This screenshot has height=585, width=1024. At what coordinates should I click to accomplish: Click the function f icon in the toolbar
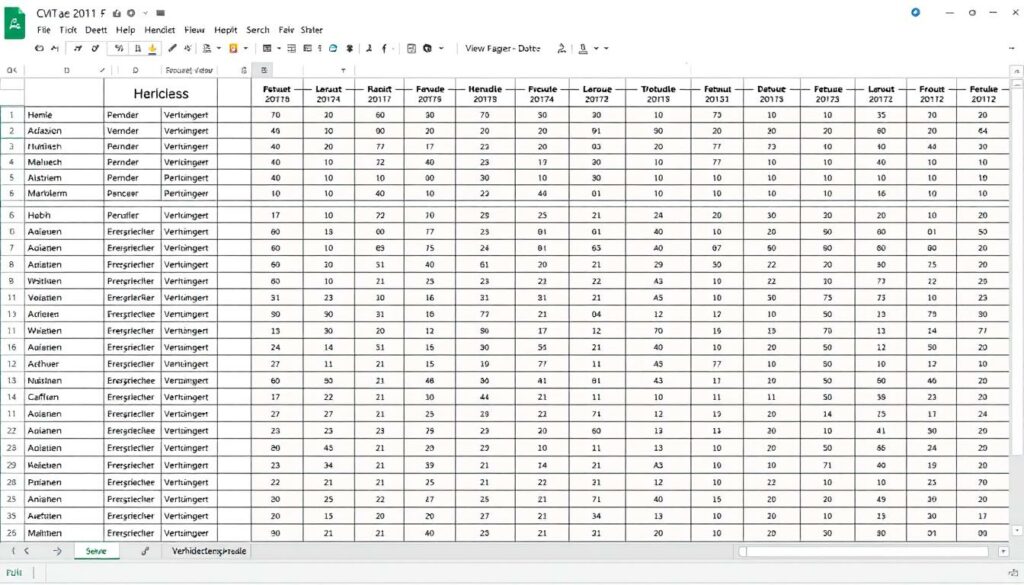[384, 48]
